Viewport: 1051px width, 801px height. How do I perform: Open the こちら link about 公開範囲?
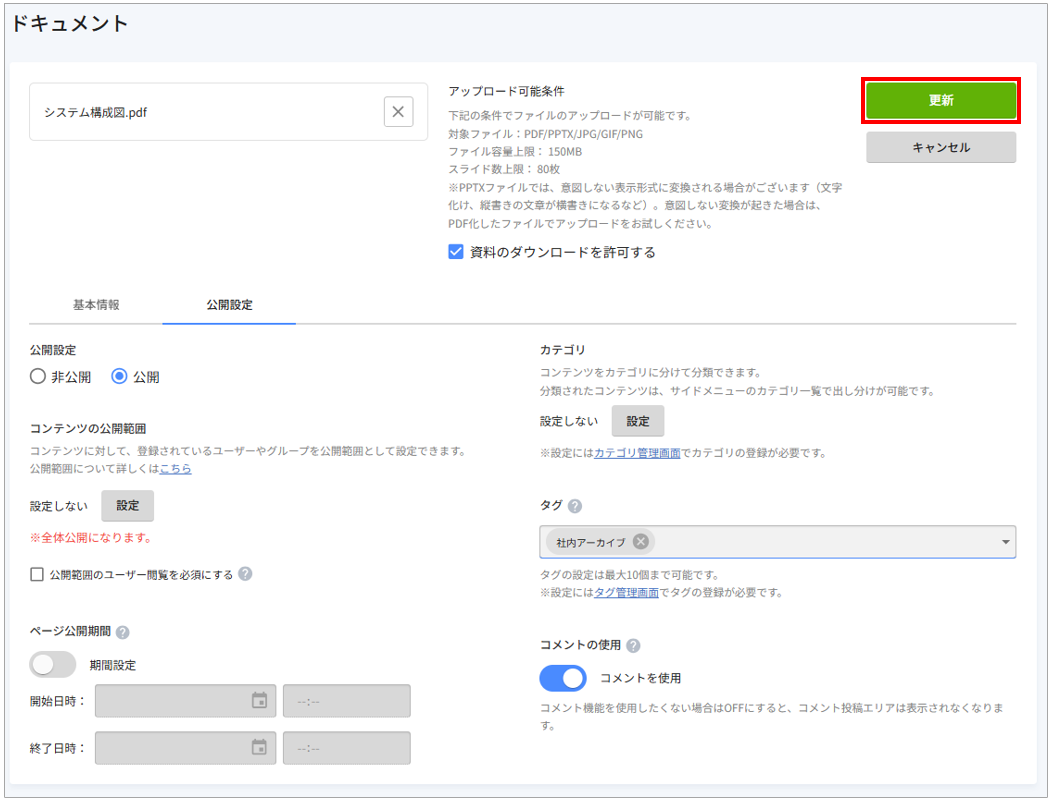tap(176, 469)
